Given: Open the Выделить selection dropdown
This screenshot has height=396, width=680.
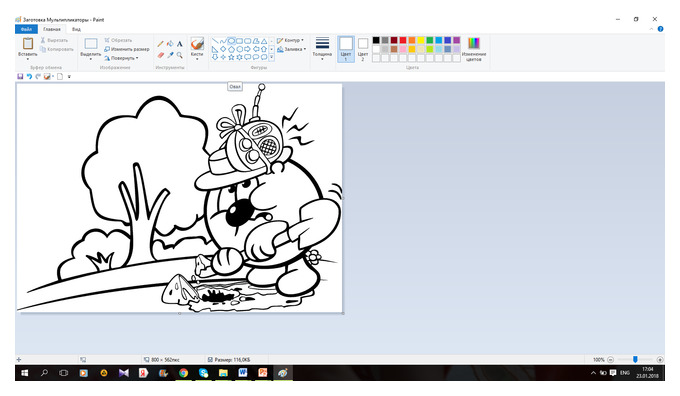Looking at the screenshot, I should [x=91, y=59].
